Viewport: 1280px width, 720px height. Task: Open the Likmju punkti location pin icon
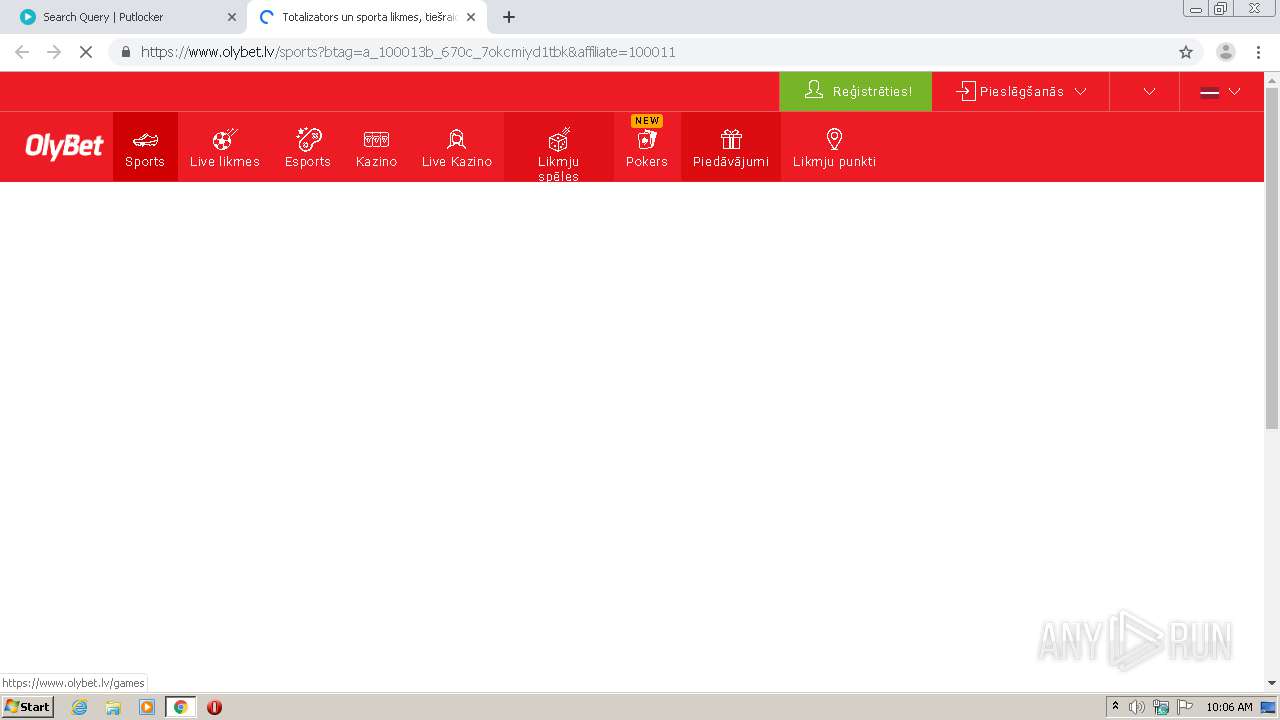click(834, 139)
